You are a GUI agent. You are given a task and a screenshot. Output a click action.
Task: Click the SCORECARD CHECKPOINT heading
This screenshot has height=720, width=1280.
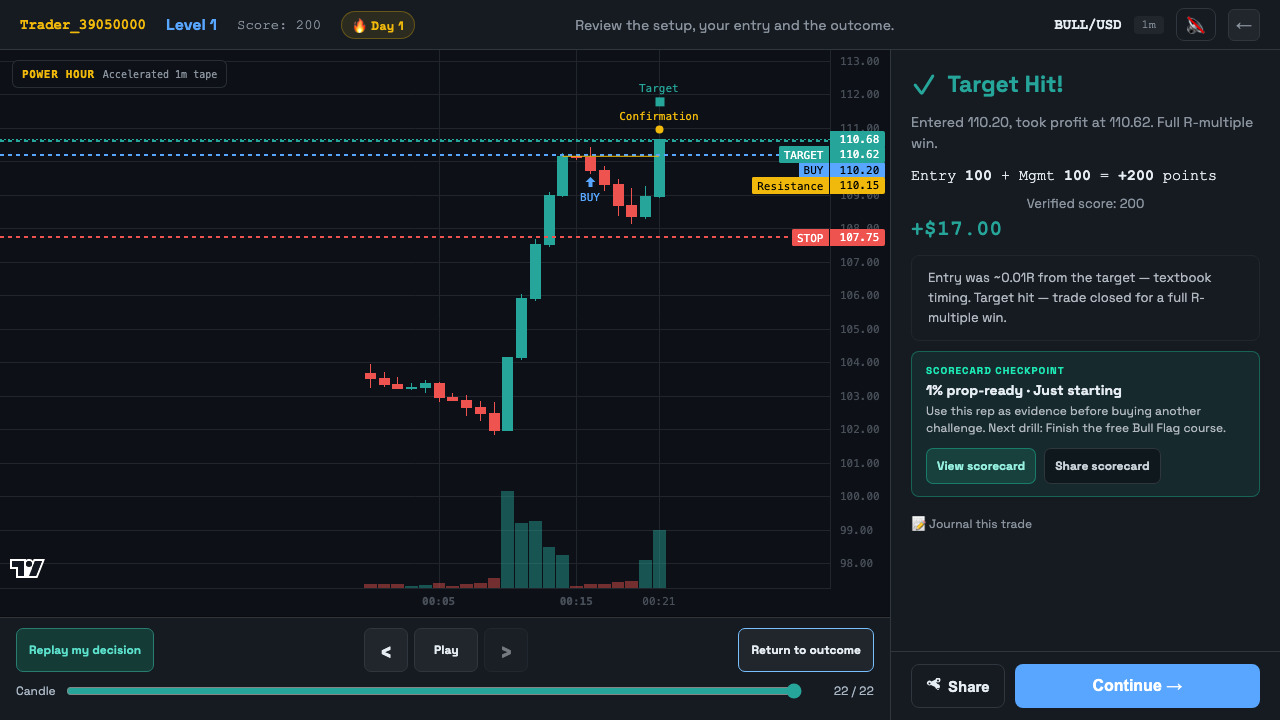995,371
